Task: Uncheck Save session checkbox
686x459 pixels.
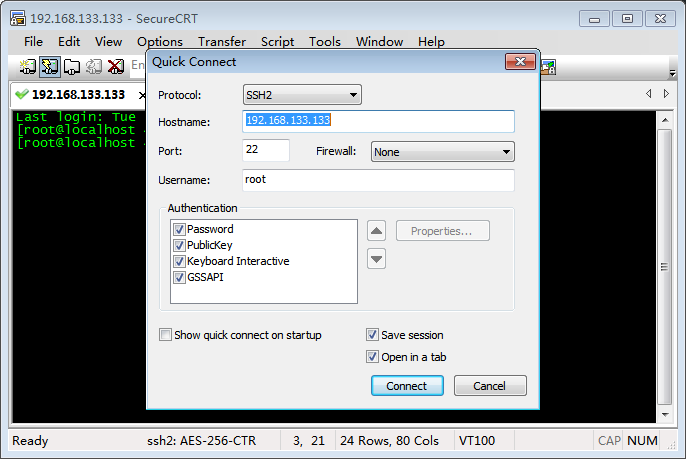Action: click(x=372, y=335)
